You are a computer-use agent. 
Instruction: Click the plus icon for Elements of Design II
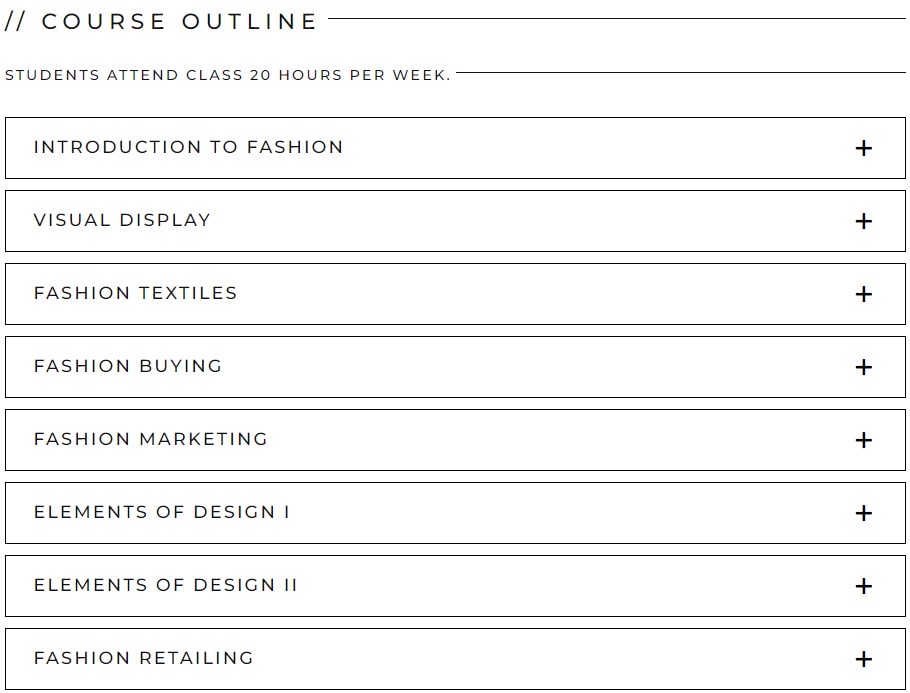(864, 586)
